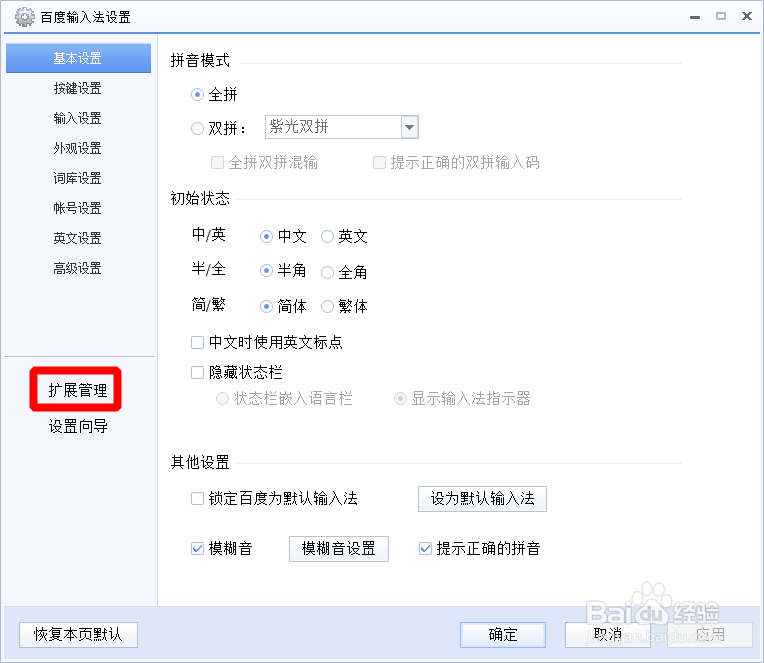Open 帐号设置 page

click(x=77, y=208)
